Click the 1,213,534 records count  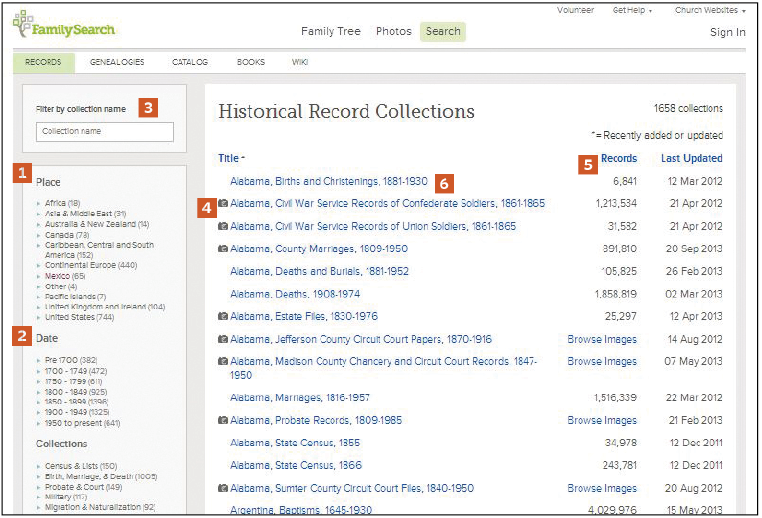616,203
